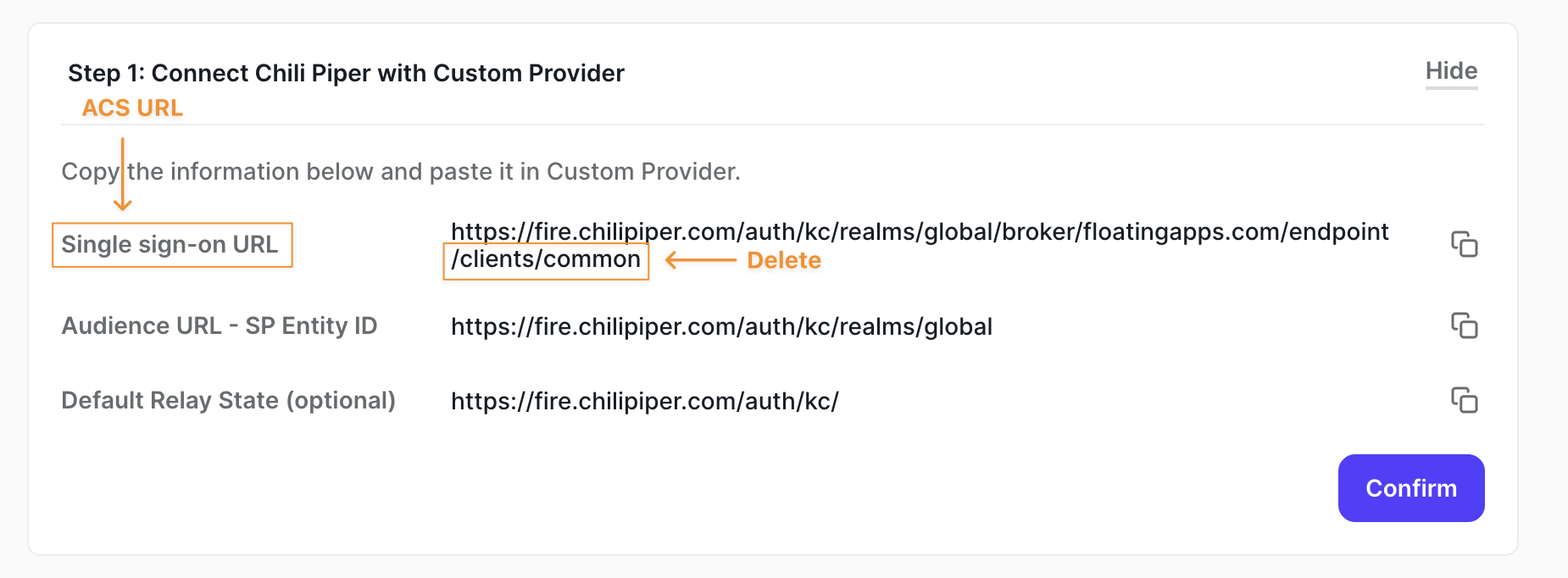Copy the Single sign-on URL value
Image resolution: width=1568 pixels, height=578 pixels.
[x=1464, y=244]
